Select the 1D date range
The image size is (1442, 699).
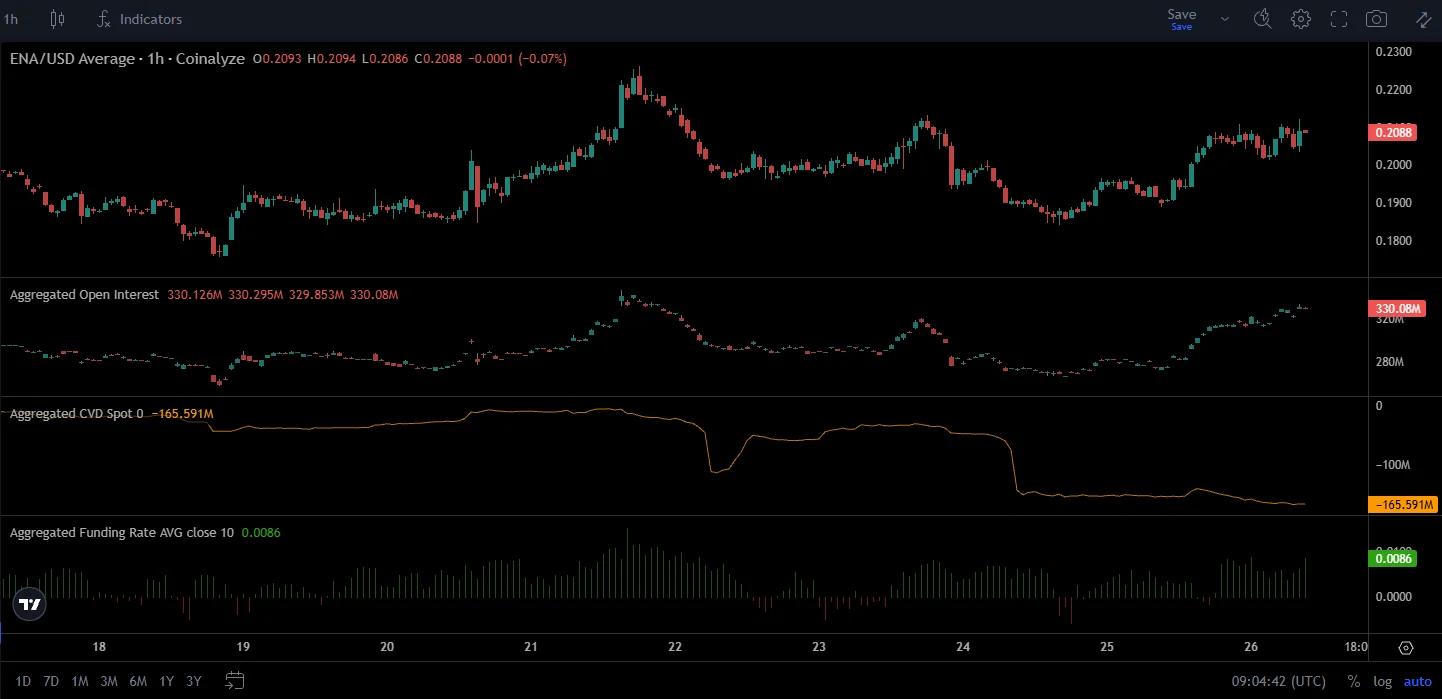(23, 682)
